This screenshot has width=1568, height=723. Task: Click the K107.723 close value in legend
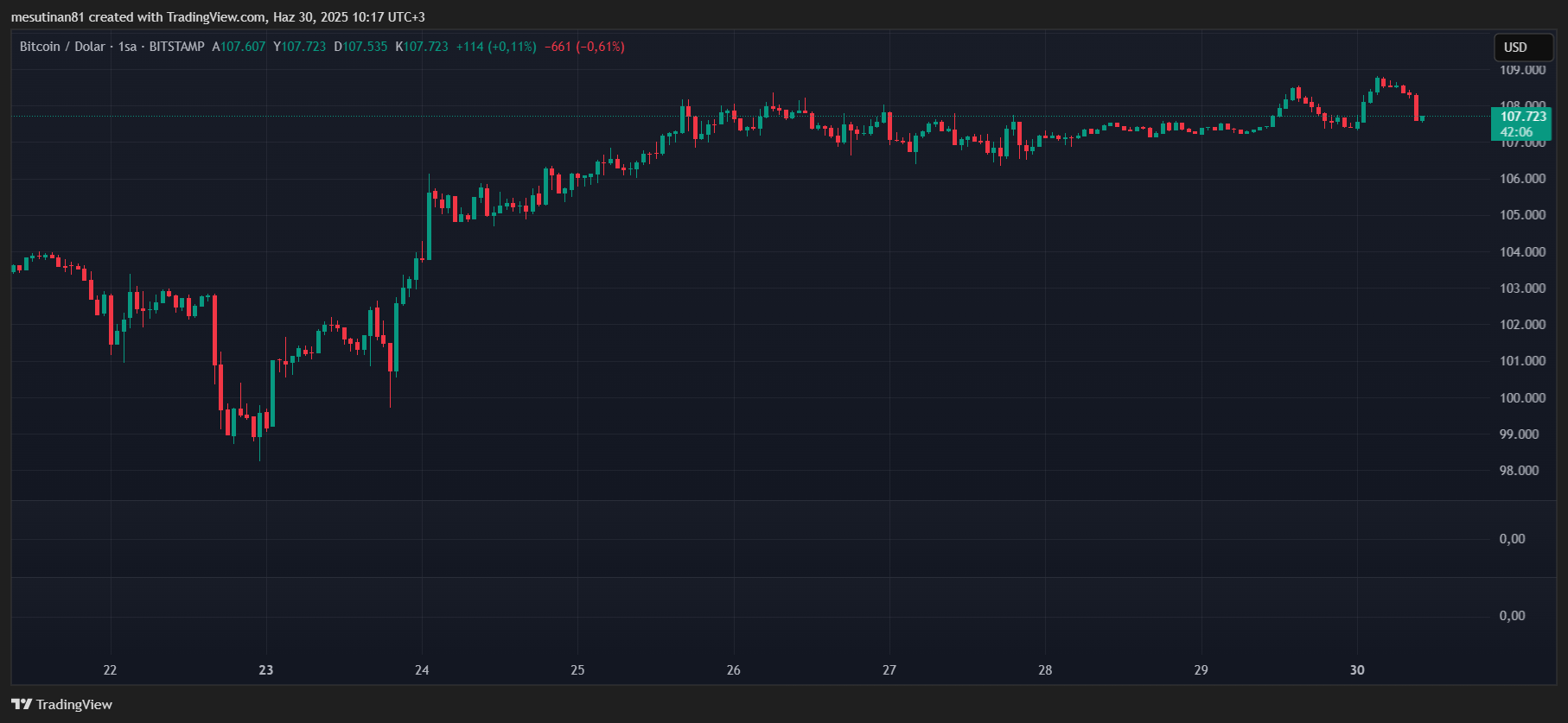(422, 47)
